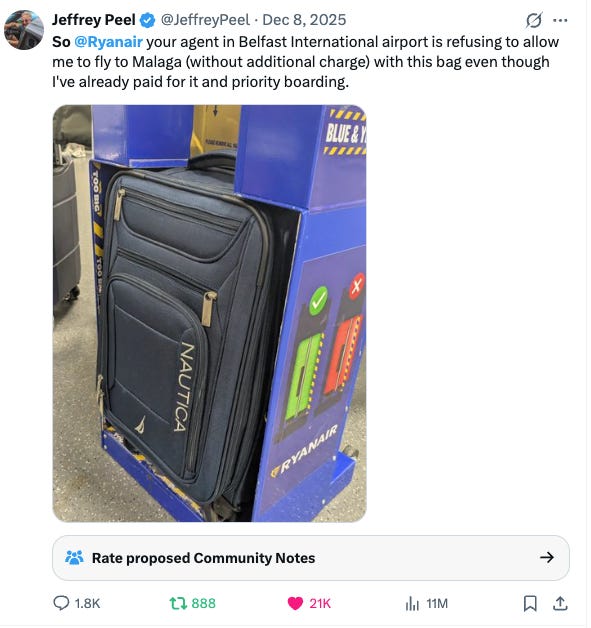The width and height of the screenshot is (591, 628).
Task: Open the Nautica suitcase photo
Action: 209,313
